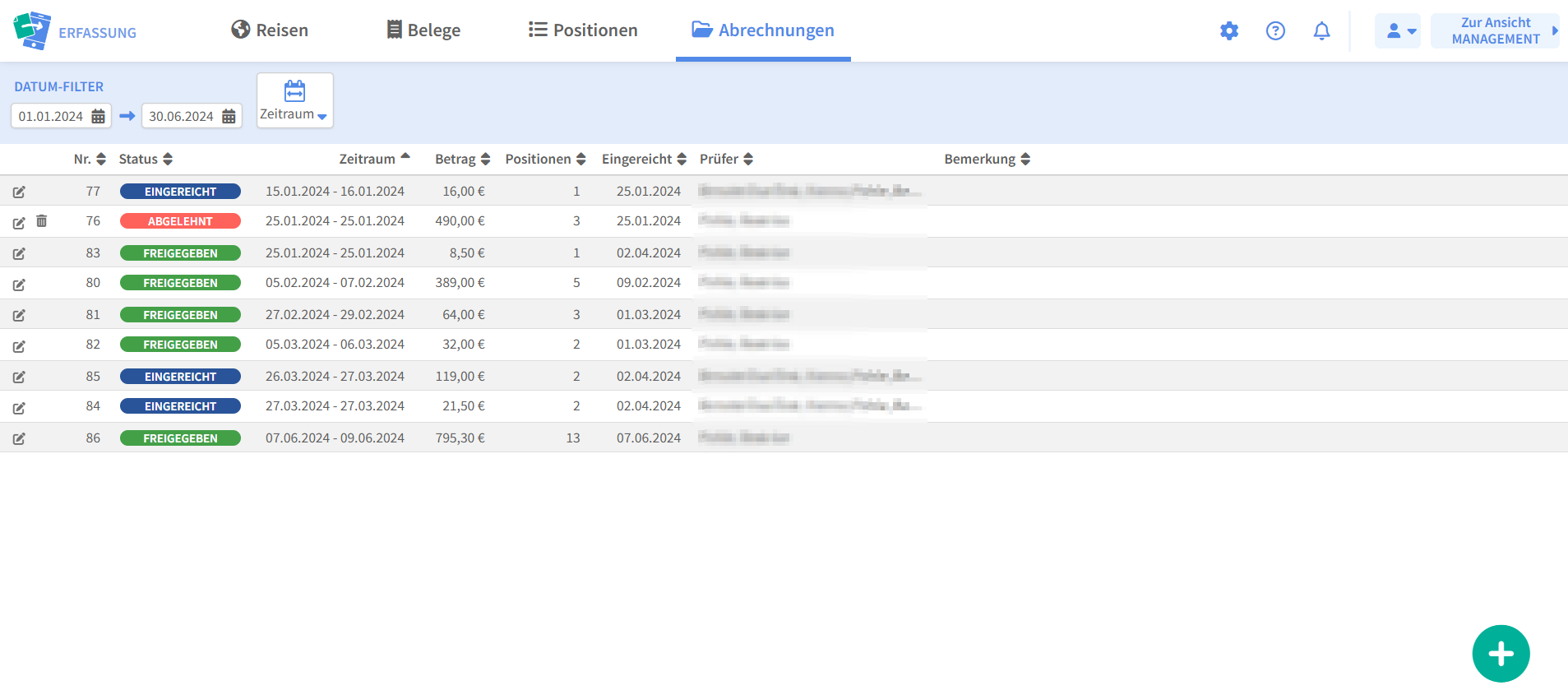Viewport: 1568px width, 690px height.
Task: Click amount 490,00 €
Action: click(460, 221)
